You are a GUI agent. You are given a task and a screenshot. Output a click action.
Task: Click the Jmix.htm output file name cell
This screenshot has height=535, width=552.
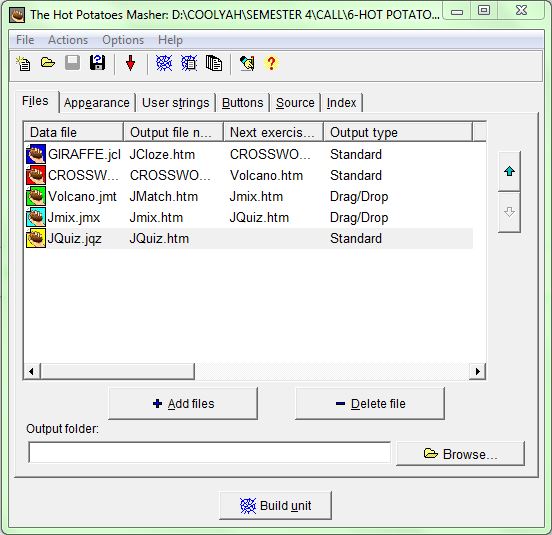coord(156,217)
